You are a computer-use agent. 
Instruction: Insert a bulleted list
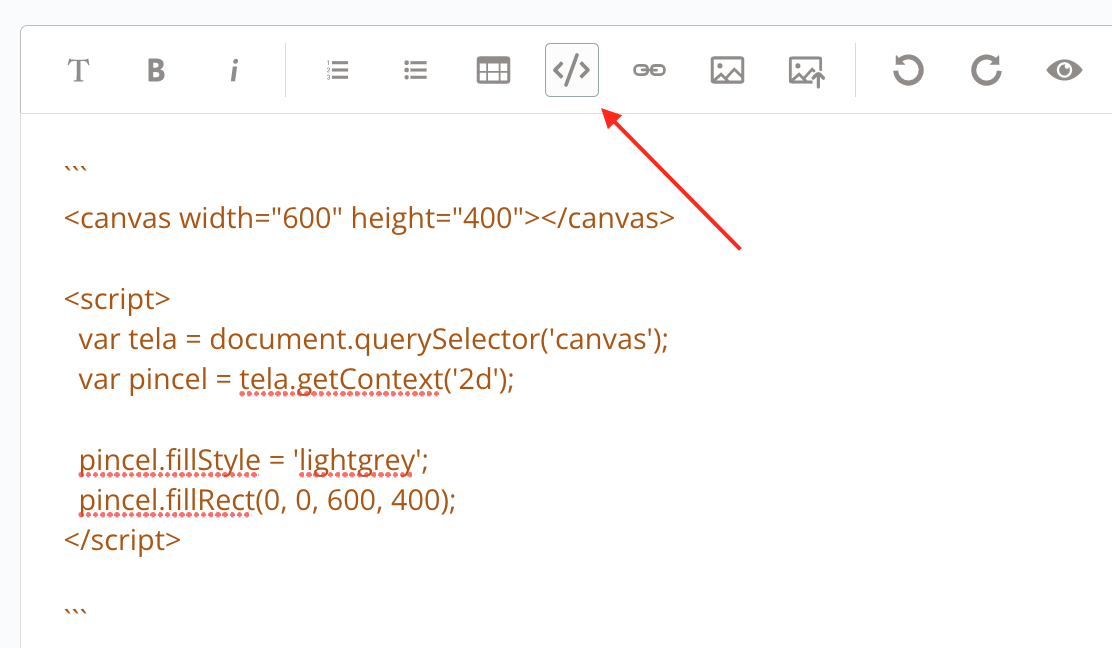tap(415, 70)
